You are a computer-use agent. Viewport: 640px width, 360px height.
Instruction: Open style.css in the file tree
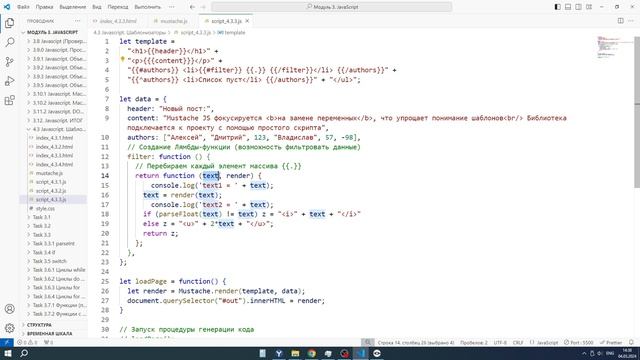(45, 209)
